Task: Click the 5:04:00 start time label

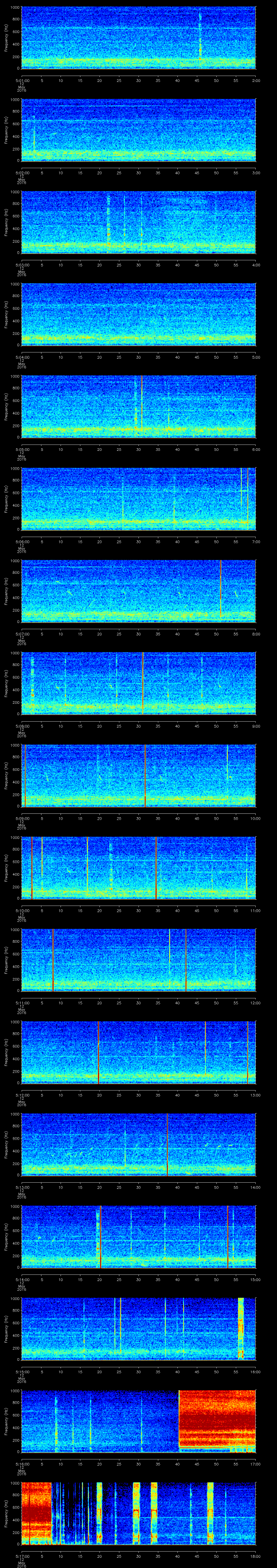Action: [22, 357]
